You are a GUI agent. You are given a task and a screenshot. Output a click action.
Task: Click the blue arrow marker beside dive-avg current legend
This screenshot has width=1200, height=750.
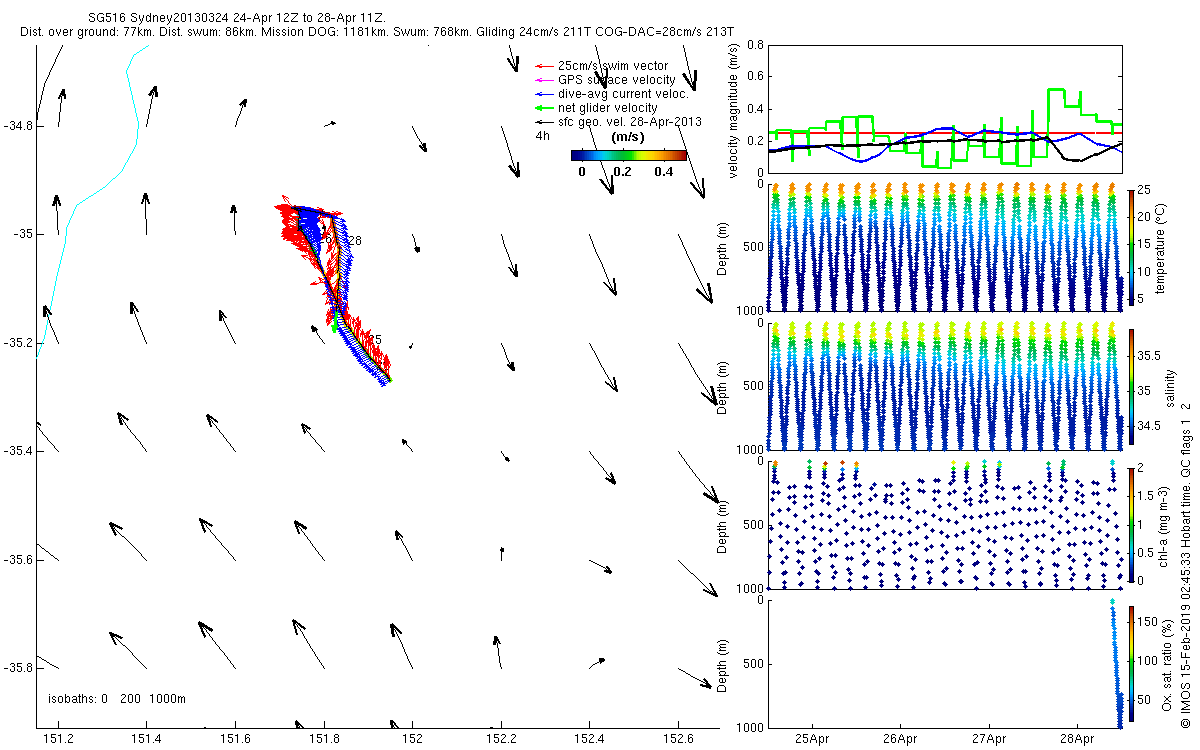[545, 94]
